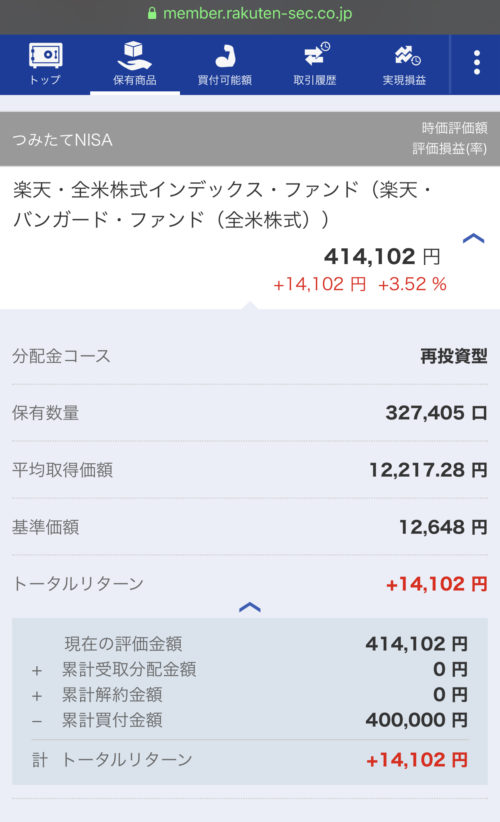Tap the 取引履歴 tab label
500x822 pixels.
[314, 80]
